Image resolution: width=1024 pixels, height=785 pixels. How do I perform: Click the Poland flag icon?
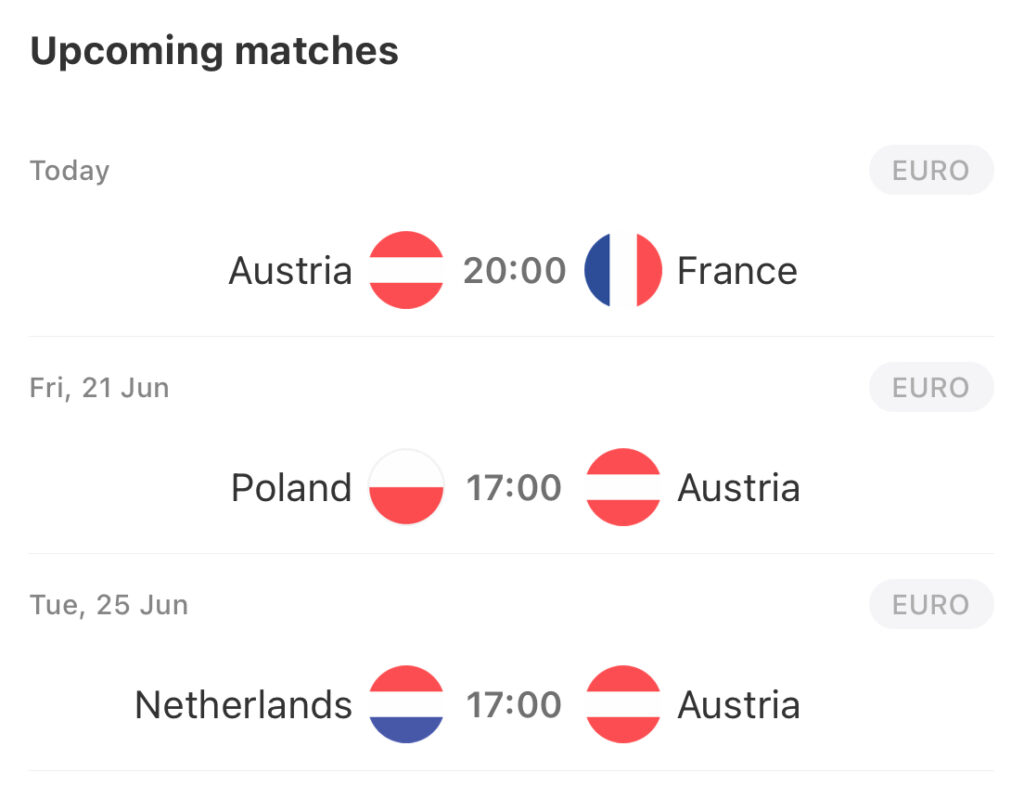pos(406,487)
